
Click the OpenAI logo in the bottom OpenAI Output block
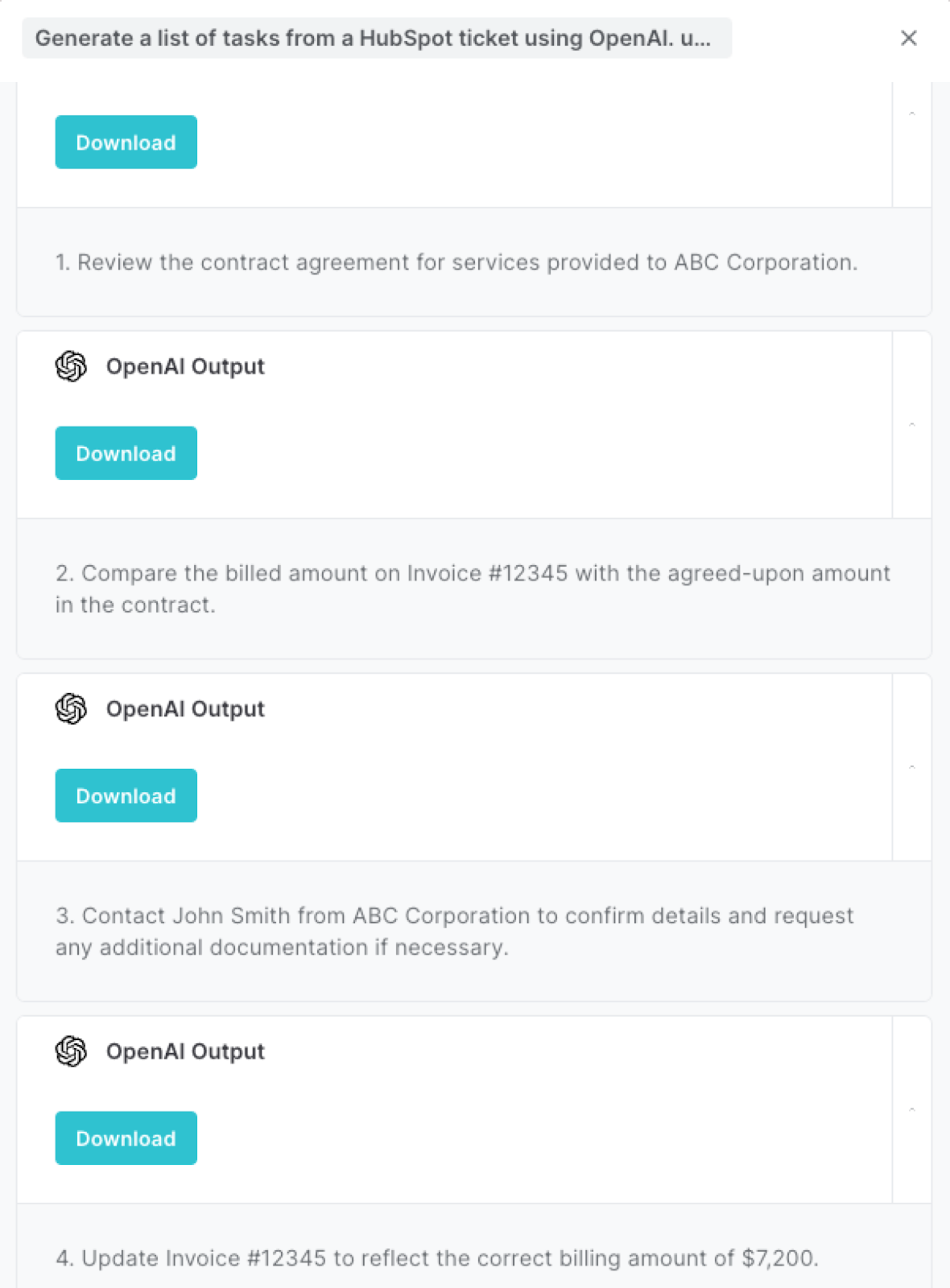[71, 1051]
